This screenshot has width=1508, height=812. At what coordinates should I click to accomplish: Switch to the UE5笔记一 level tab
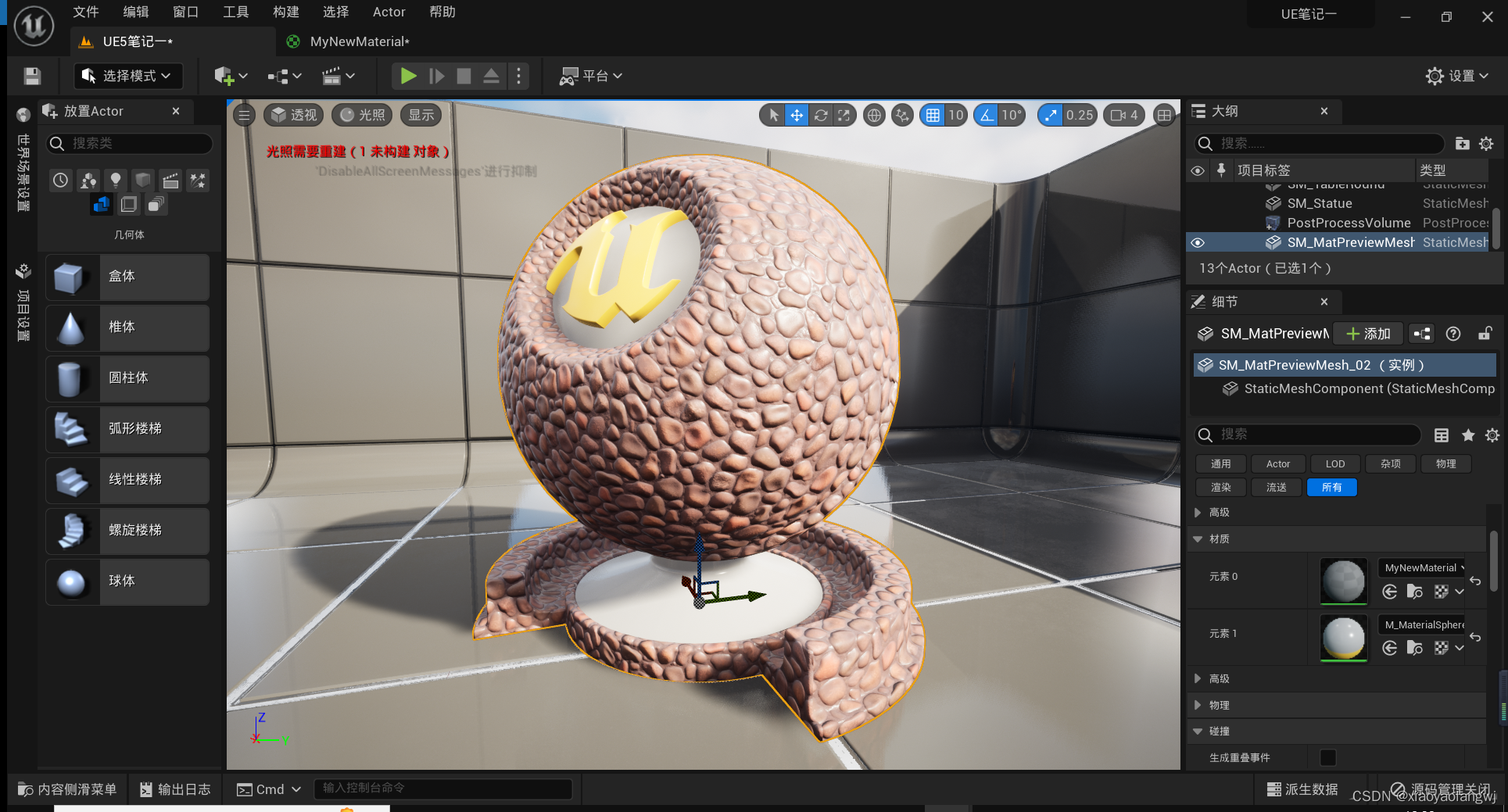click(138, 41)
